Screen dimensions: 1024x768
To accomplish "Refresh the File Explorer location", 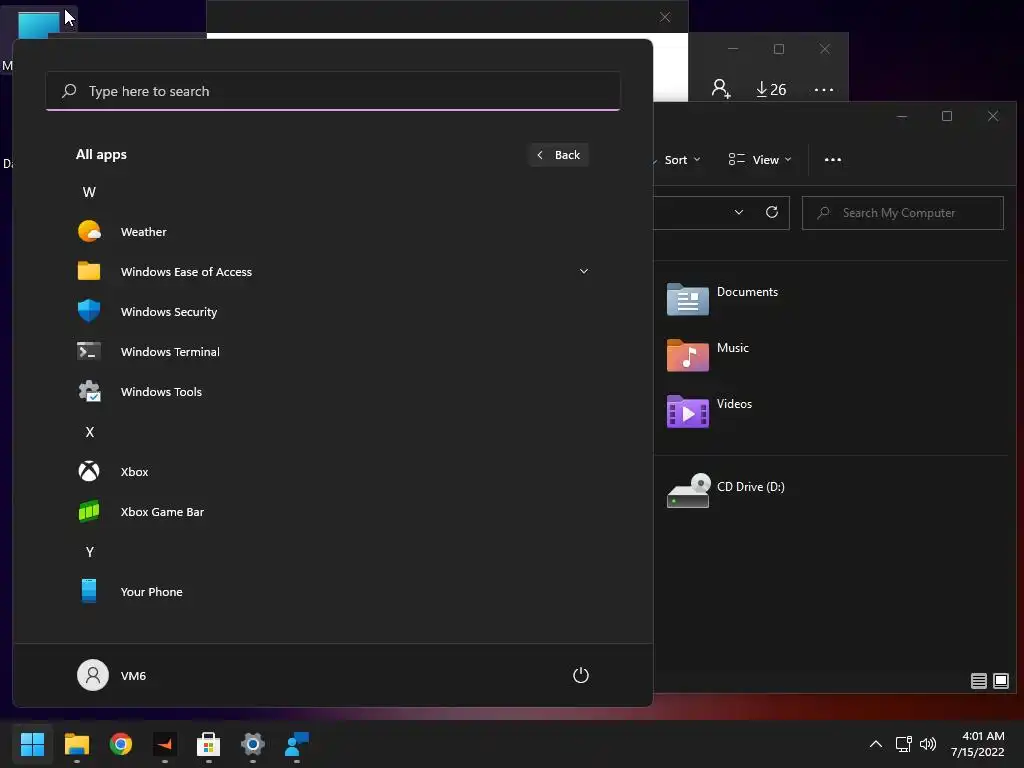I will [x=772, y=212].
